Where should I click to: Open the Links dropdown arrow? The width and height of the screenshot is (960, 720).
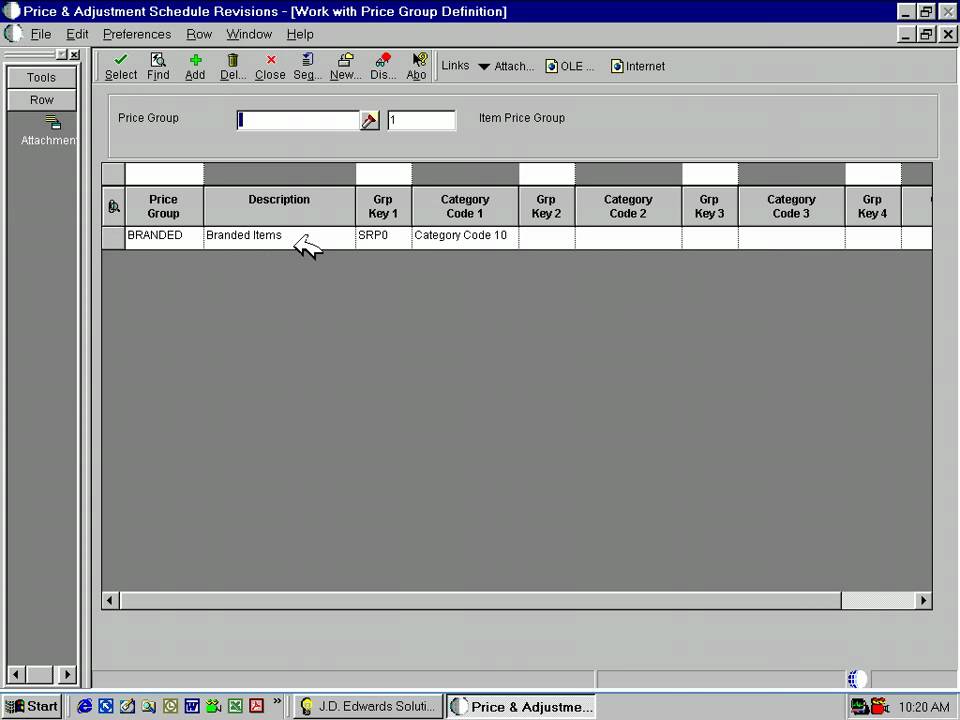(x=484, y=67)
